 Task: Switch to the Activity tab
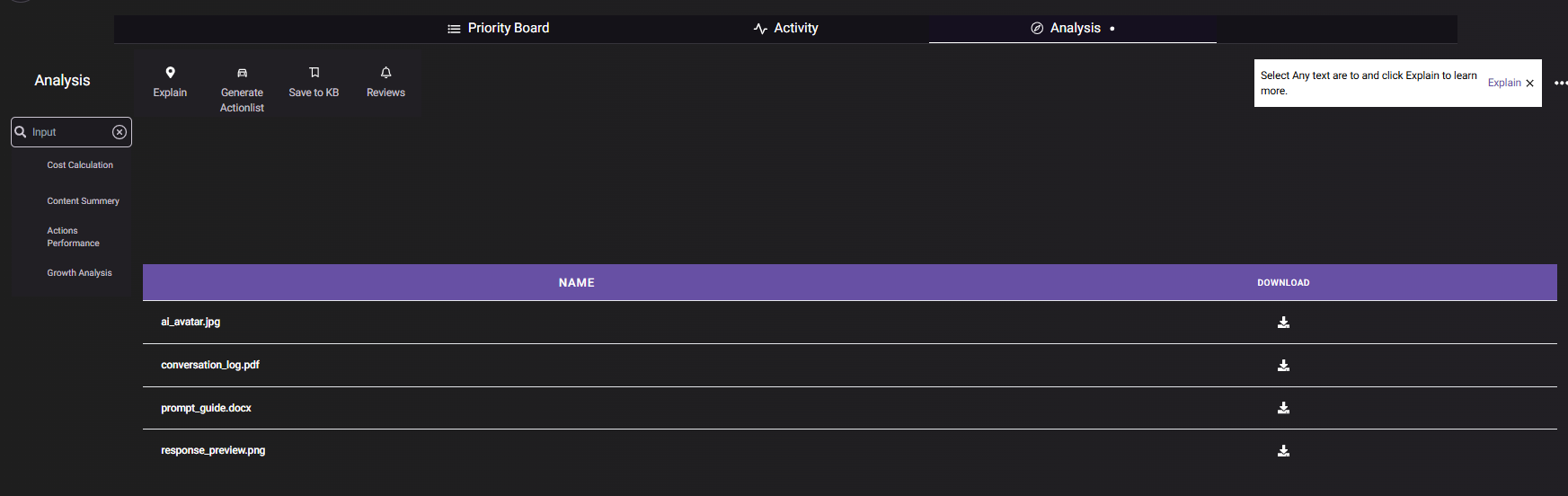click(786, 28)
